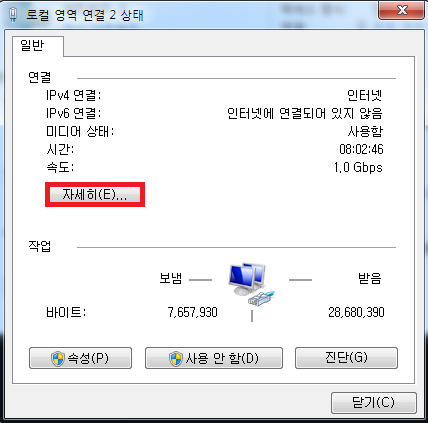Click the 로컬 영역 연결 2 상태 title text
428x423 pixels.
click(85, 15)
